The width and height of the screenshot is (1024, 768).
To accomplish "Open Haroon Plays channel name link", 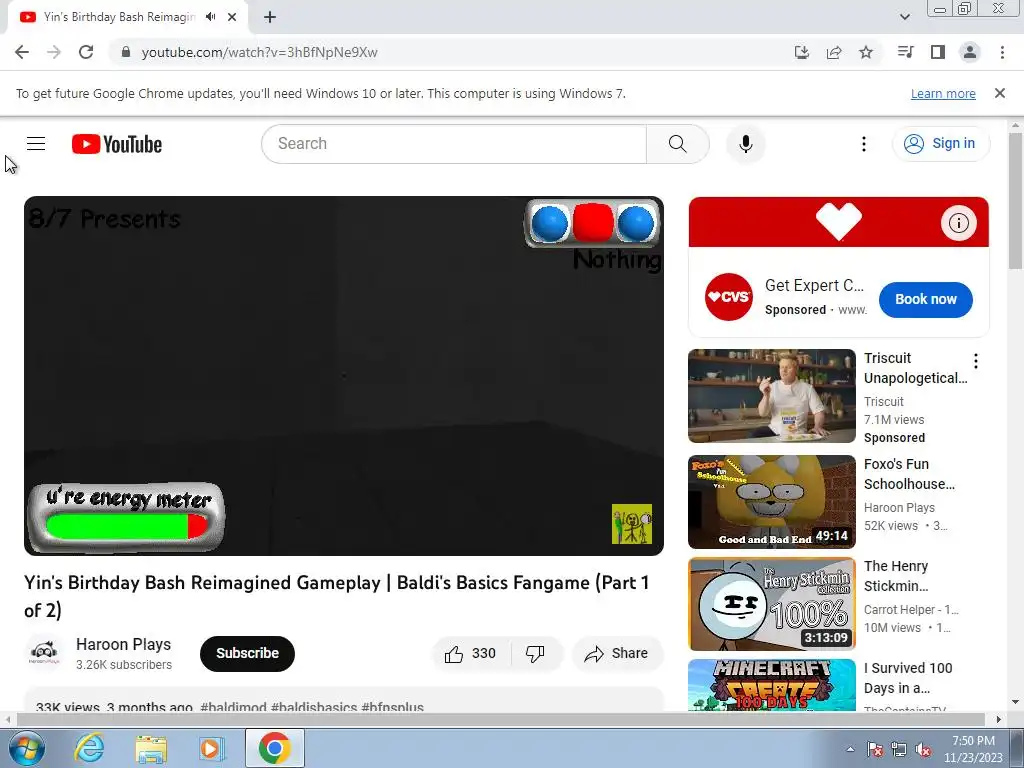I will (x=123, y=644).
